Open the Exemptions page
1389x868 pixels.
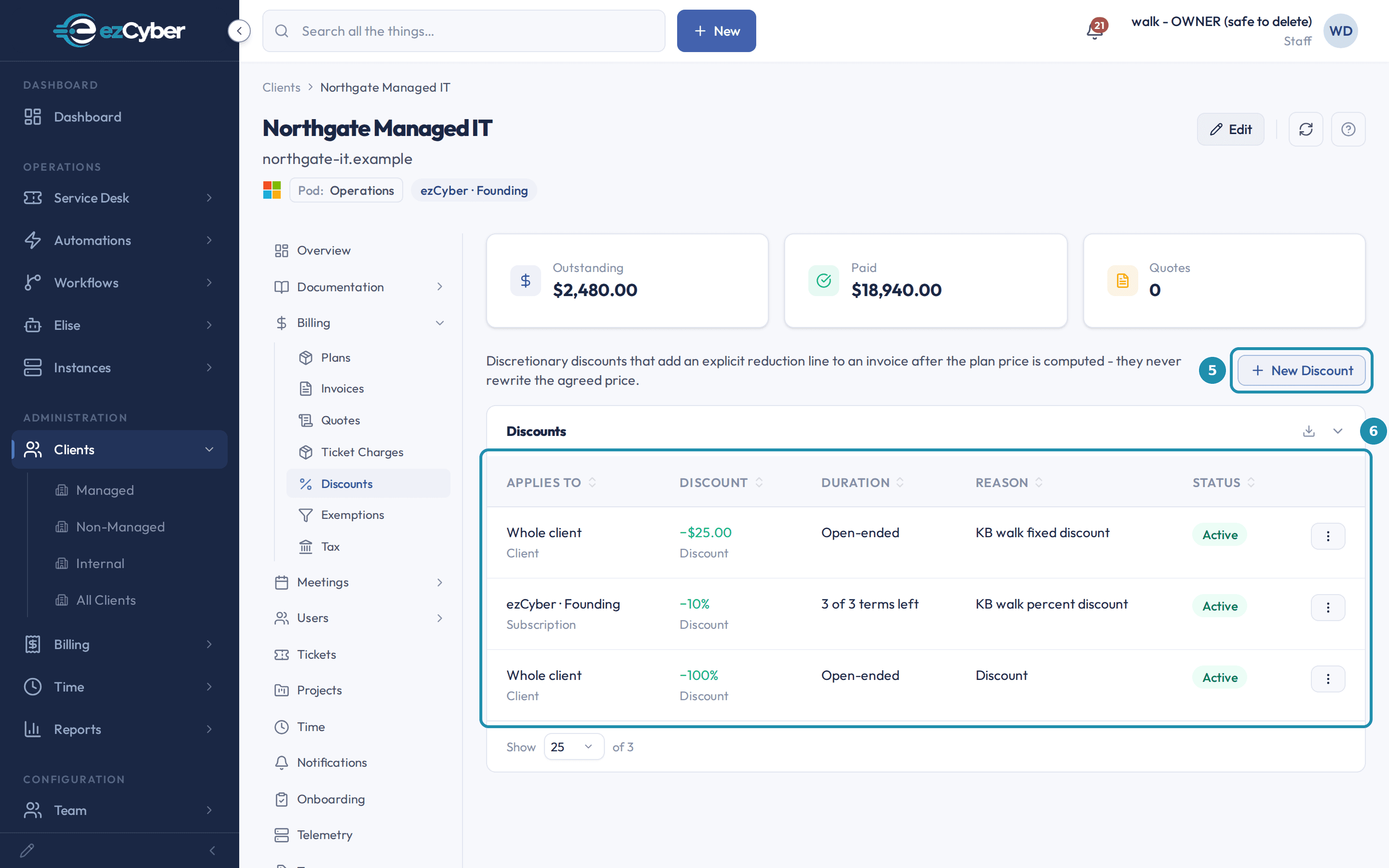click(368, 515)
